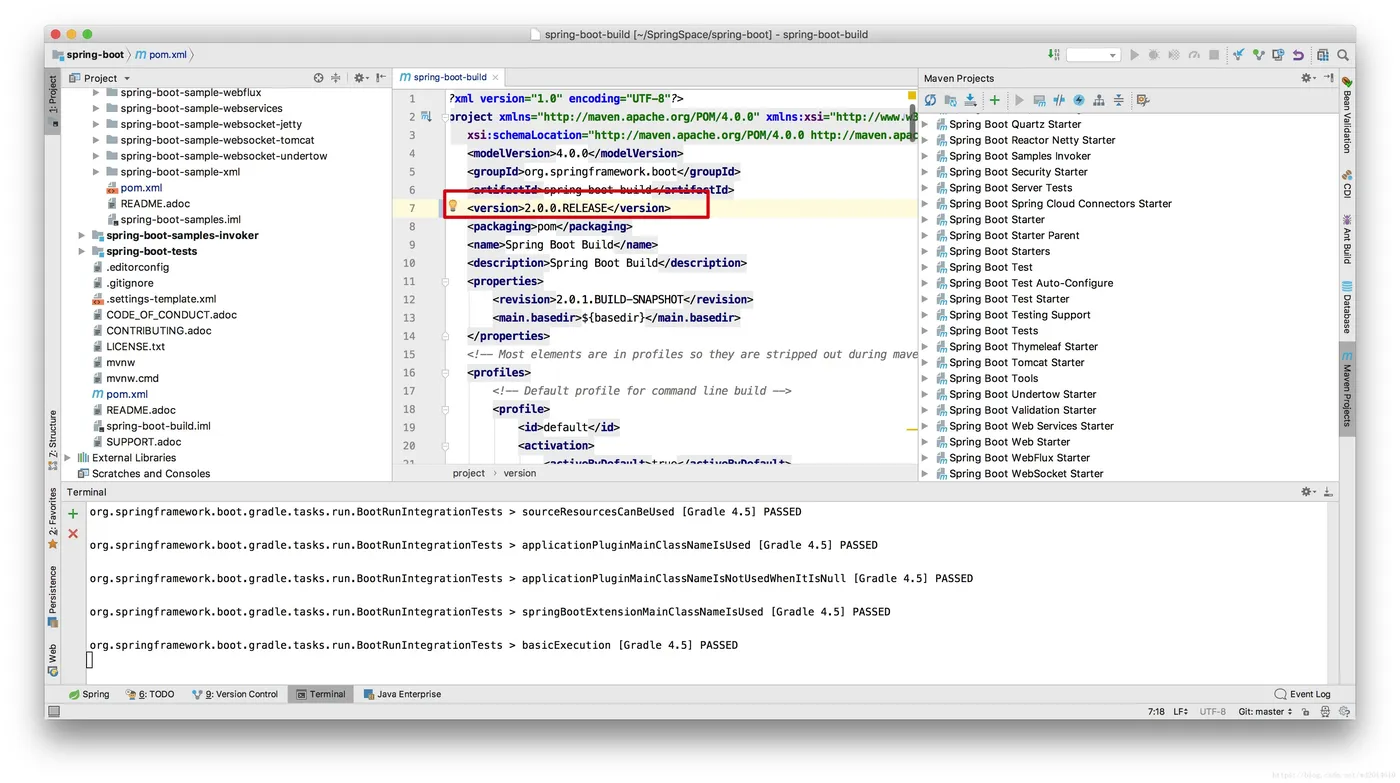Toggle Maven skip tests mode

pos(1079,100)
